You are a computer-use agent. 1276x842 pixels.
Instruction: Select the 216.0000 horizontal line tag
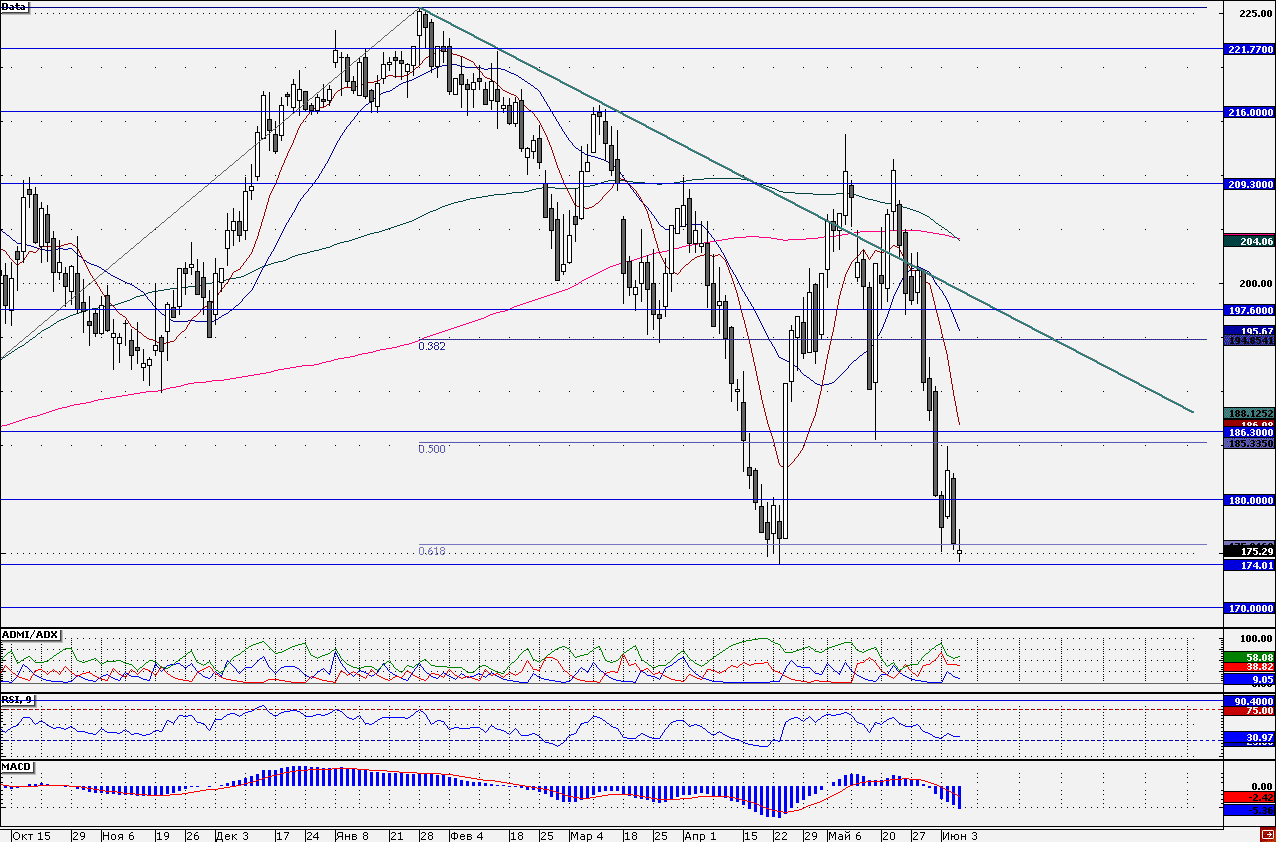point(1249,112)
